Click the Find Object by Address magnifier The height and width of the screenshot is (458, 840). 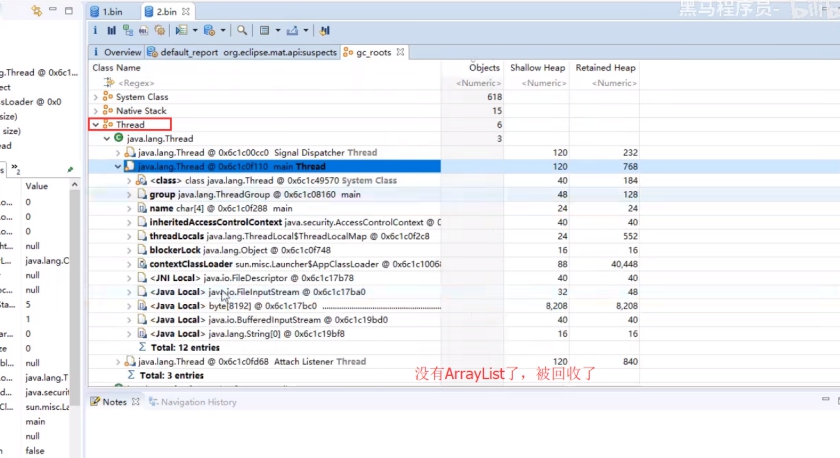242,31
